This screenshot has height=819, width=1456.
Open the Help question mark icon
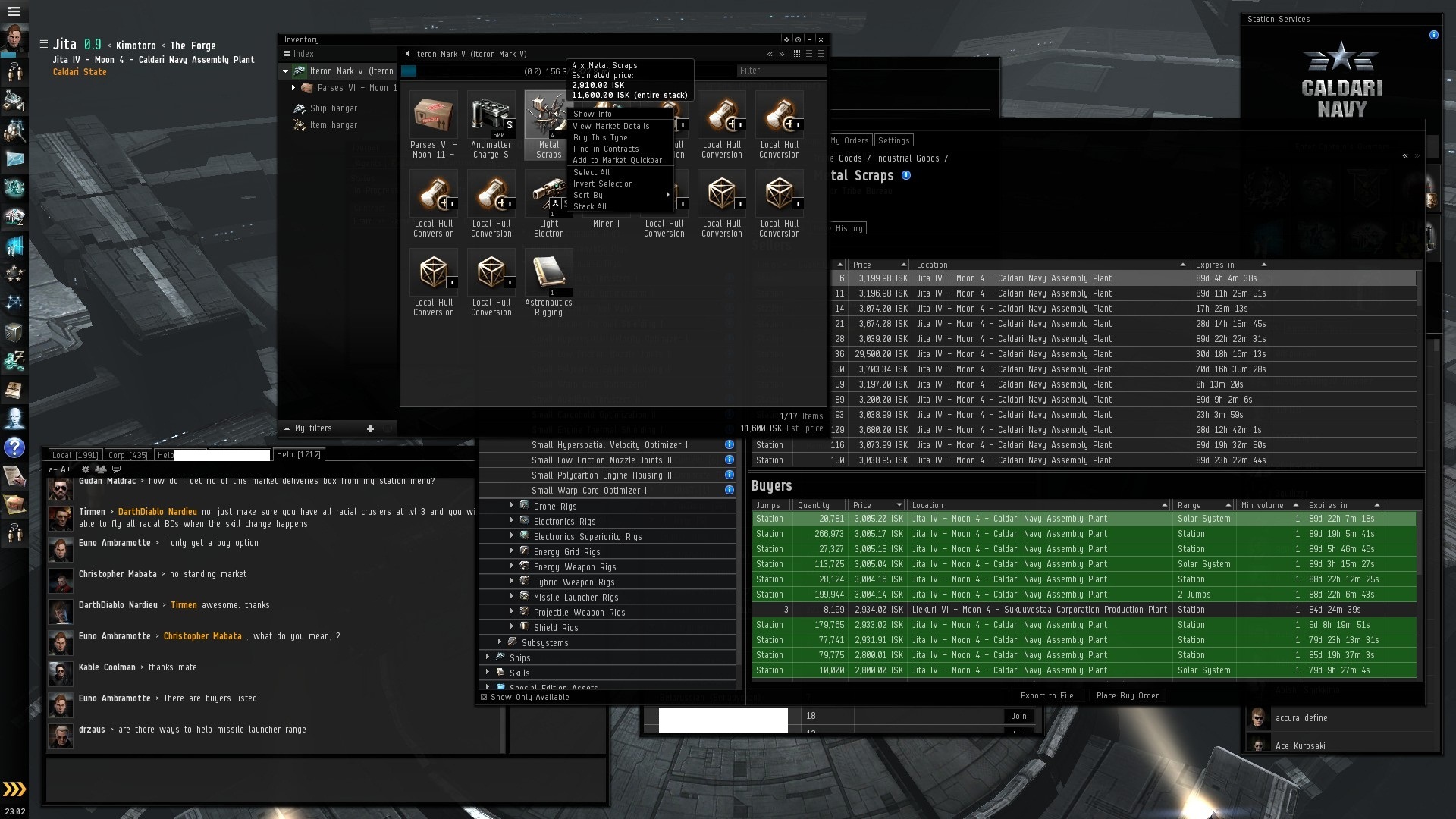[14, 447]
